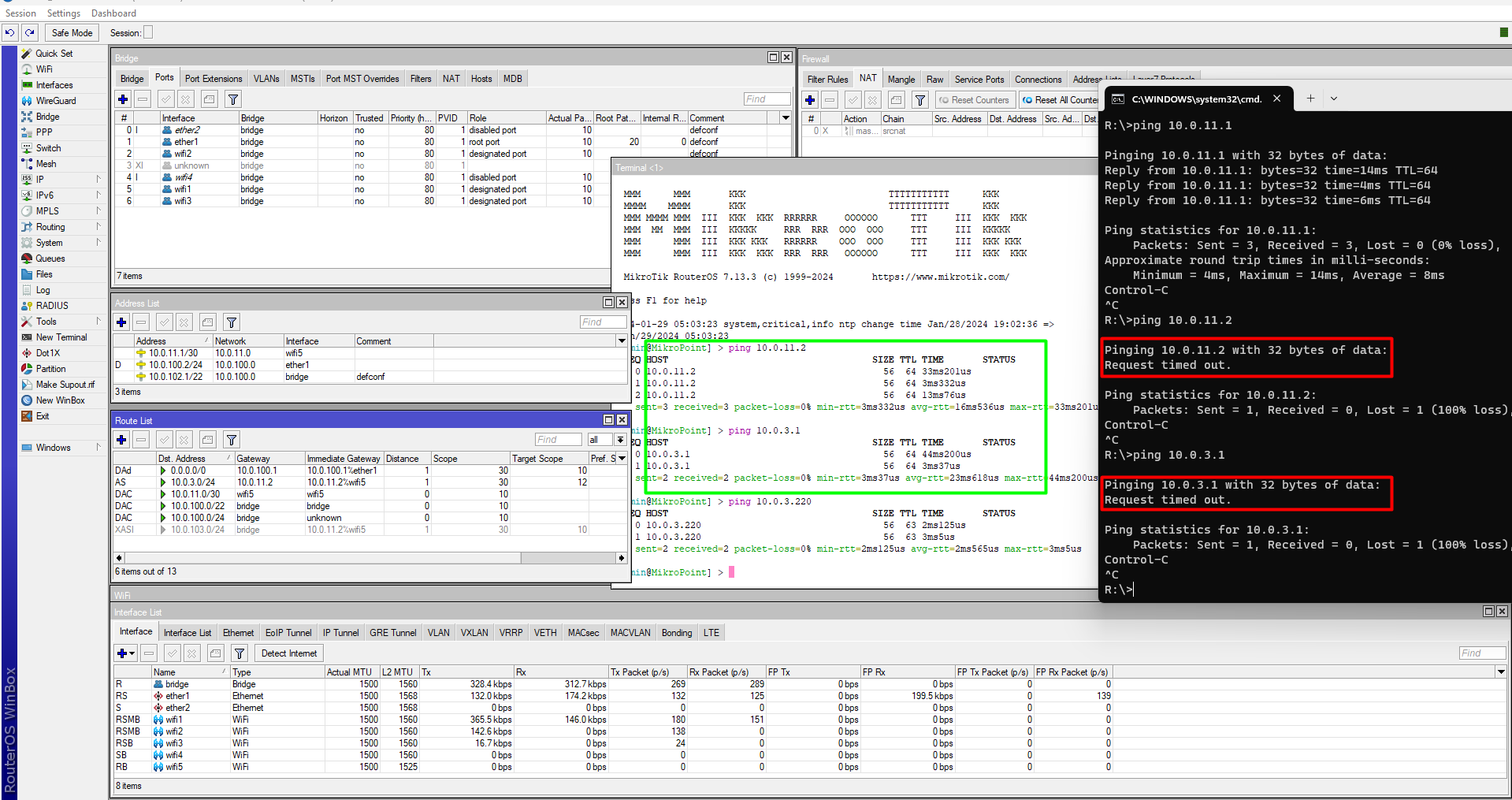
Task: Expand the System submenu in sidebar
Action: pos(98,243)
